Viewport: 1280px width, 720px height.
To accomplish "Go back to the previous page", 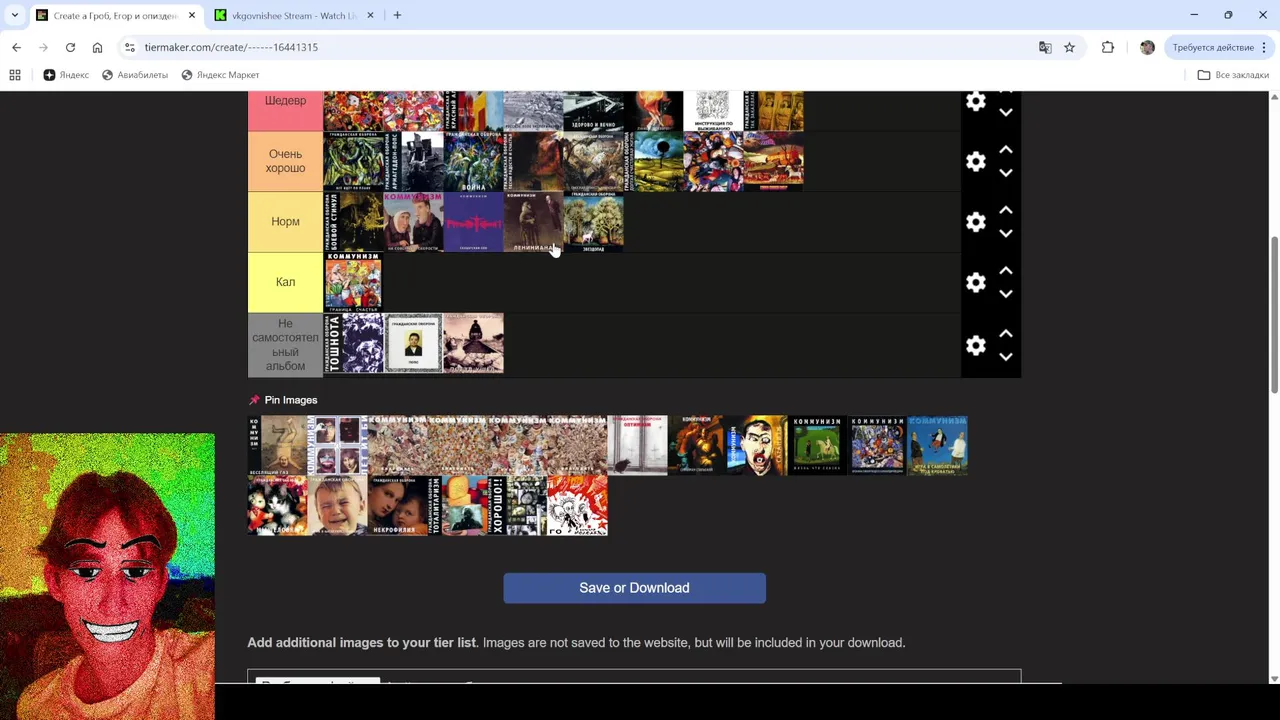I will coord(16,47).
